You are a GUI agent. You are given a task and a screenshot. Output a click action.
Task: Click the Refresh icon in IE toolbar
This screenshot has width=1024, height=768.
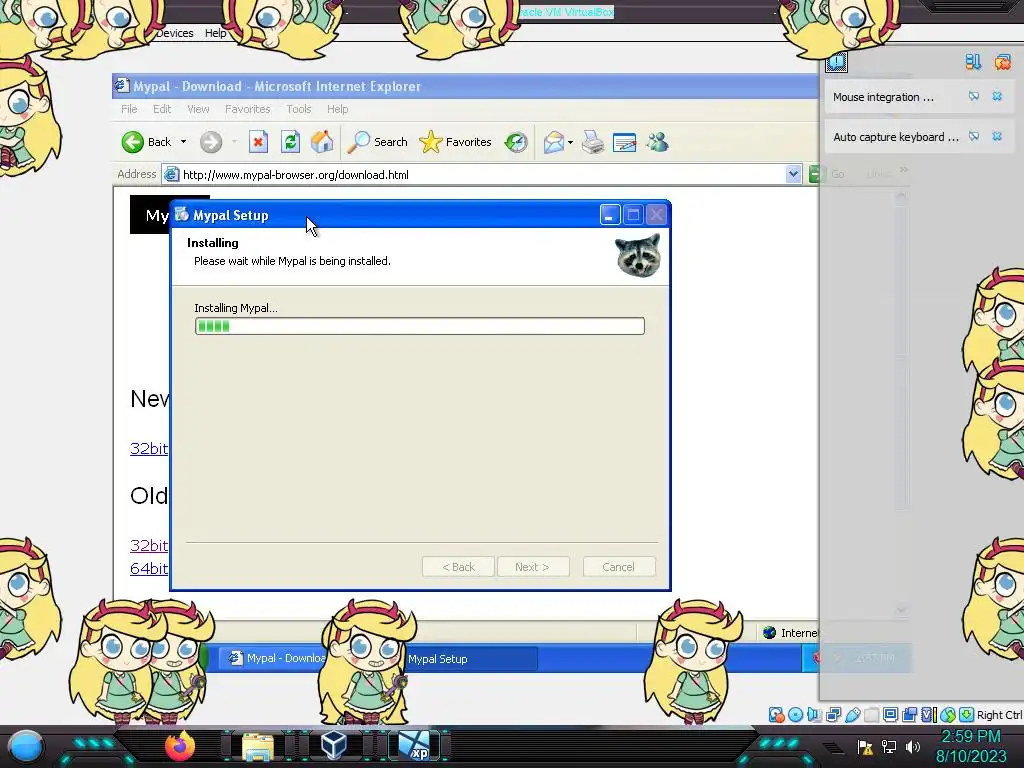pos(290,142)
